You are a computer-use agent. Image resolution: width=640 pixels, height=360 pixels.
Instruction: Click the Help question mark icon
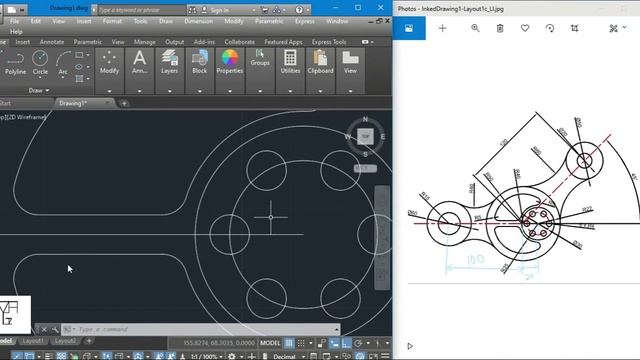[299, 9]
